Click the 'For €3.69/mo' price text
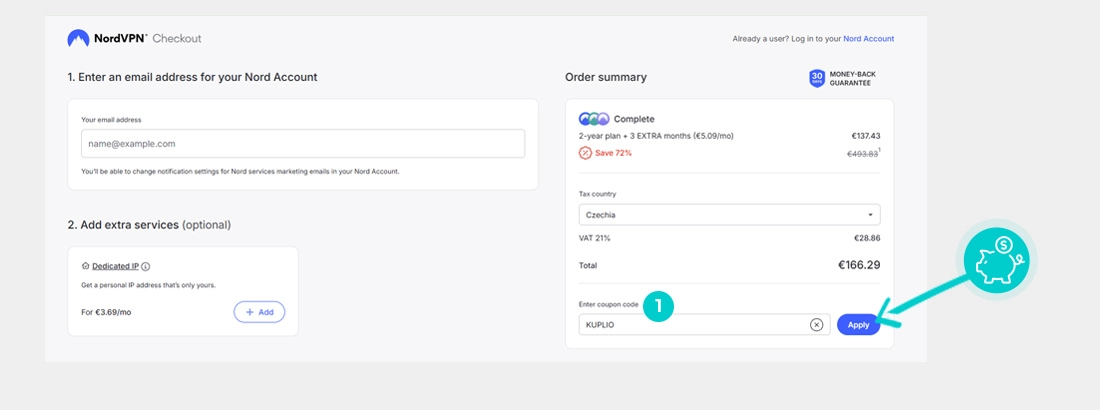 coord(107,312)
